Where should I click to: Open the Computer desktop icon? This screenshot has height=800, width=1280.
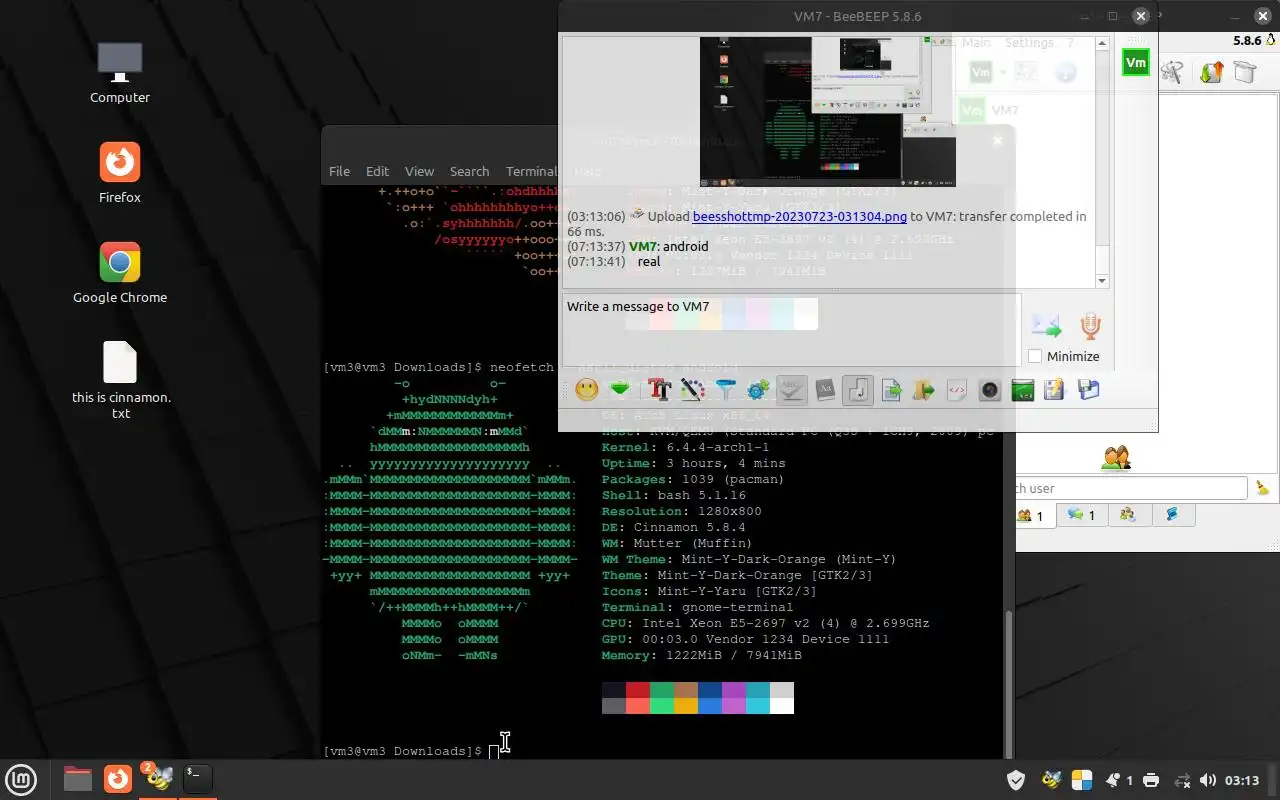120,72
